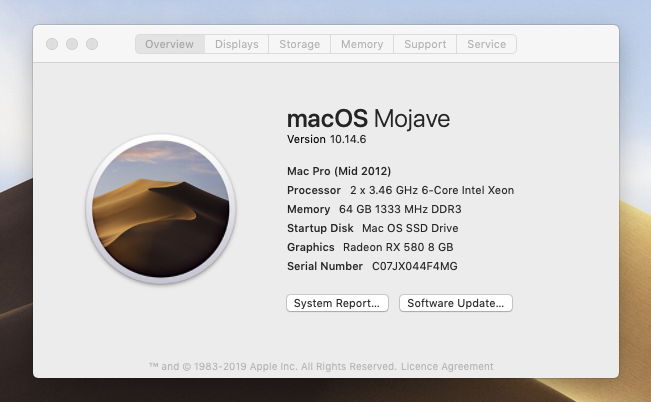This screenshot has width=651, height=402.
Task: Click the startup disk value Mac OS SSD Drive
Action: (x=410, y=228)
